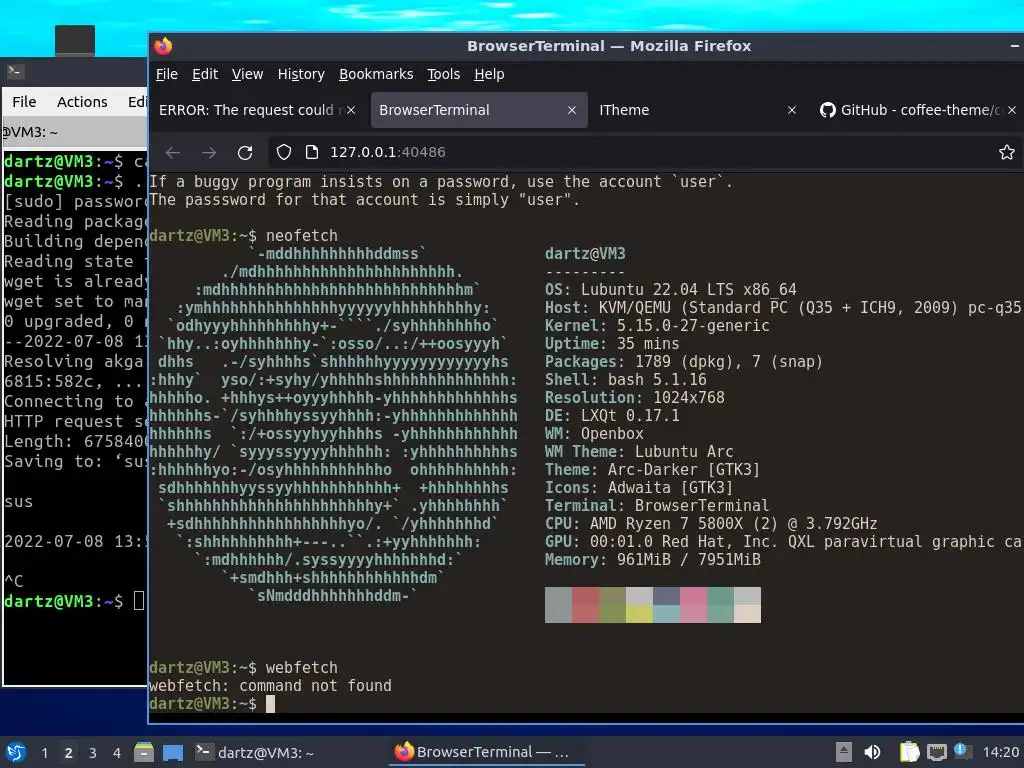This screenshot has height=768, width=1024.
Task: Click the page info document icon
Action: coord(312,152)
